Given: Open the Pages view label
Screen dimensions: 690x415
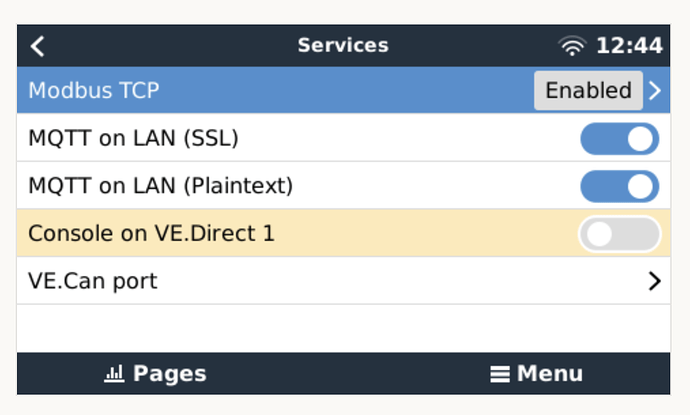Looking at the screenshot, I should pos(169,374).
